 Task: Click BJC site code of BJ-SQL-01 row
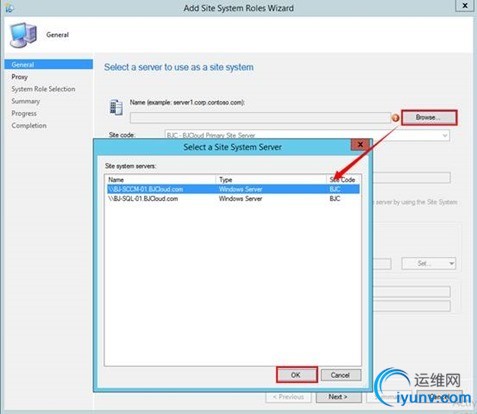coord(335,199)
